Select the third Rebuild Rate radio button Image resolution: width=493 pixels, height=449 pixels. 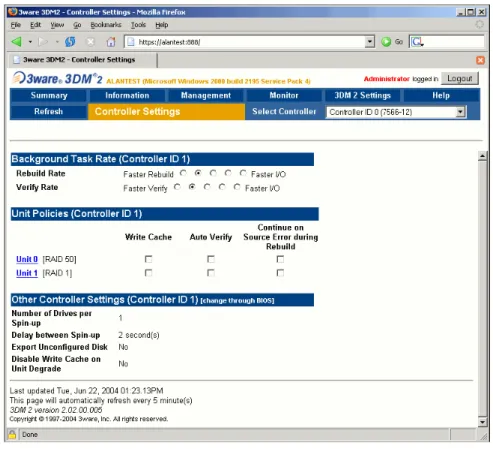213,173
